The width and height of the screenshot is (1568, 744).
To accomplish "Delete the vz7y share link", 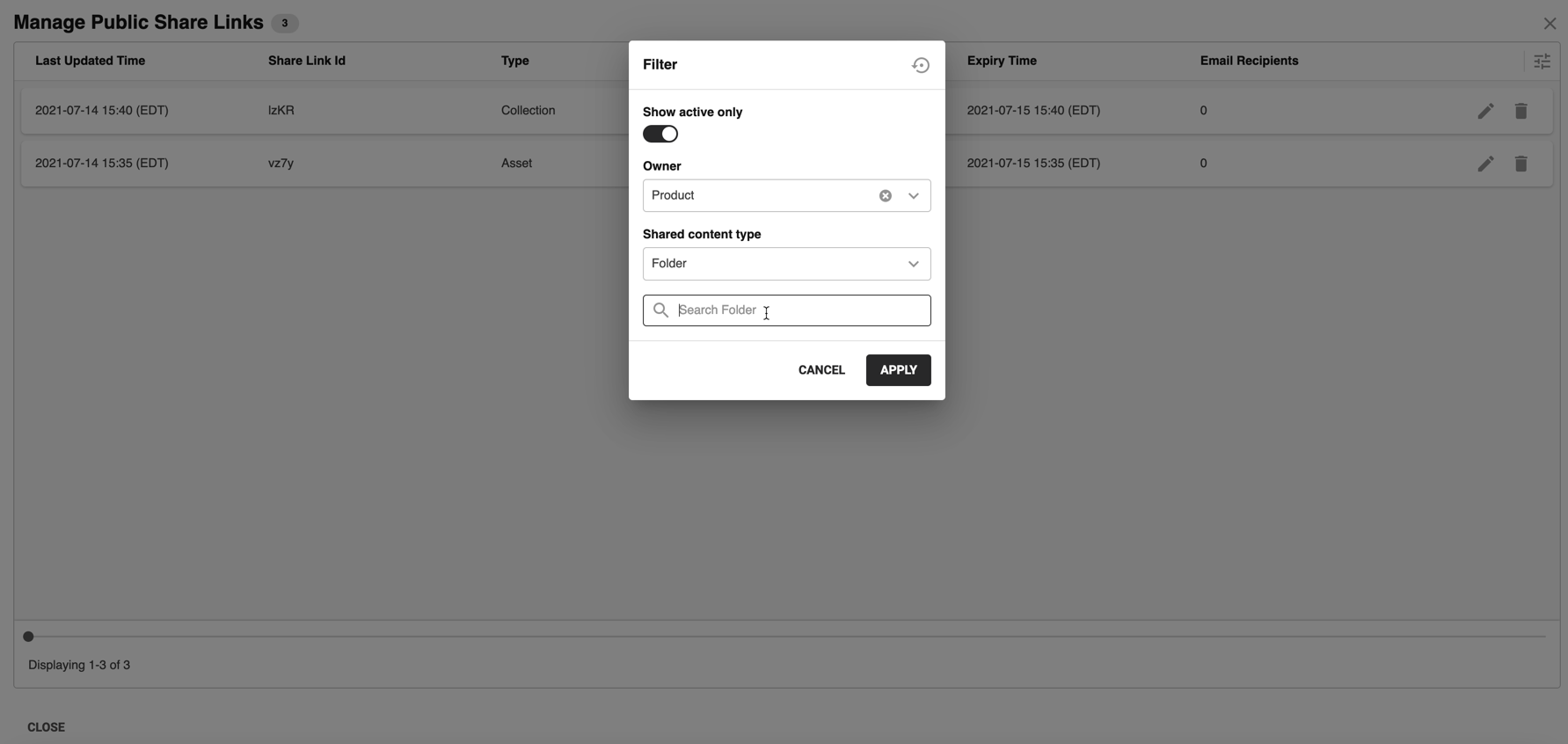I will 1521,164.
